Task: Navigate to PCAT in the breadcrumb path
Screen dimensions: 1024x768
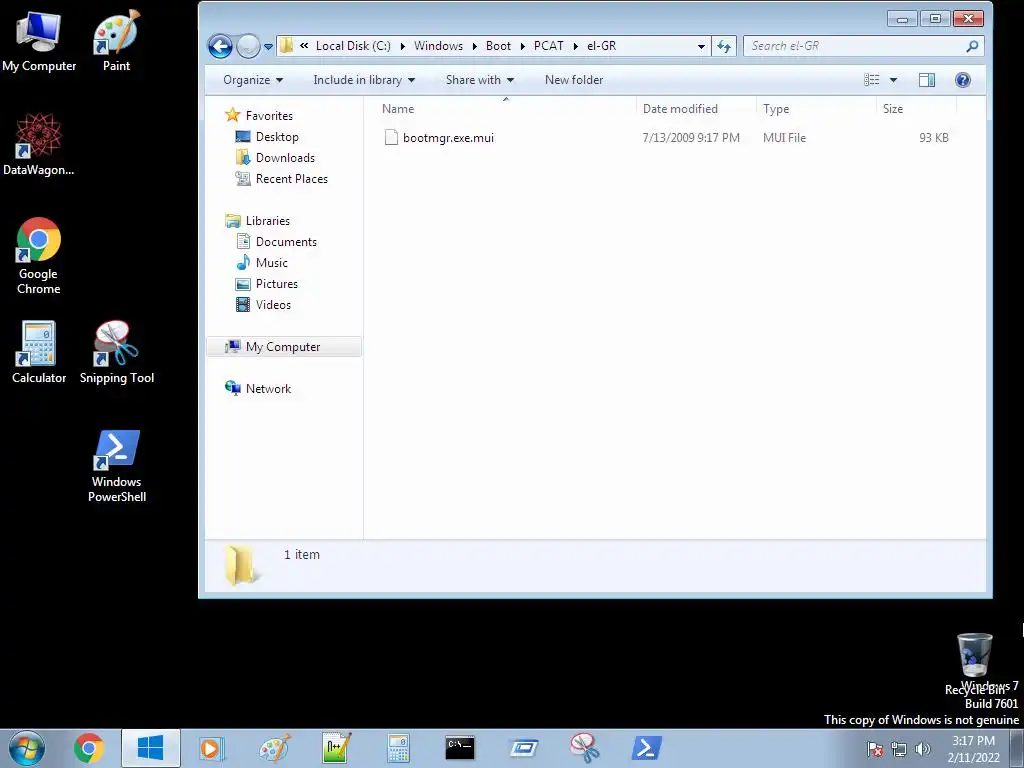Action: click(549, 46)
